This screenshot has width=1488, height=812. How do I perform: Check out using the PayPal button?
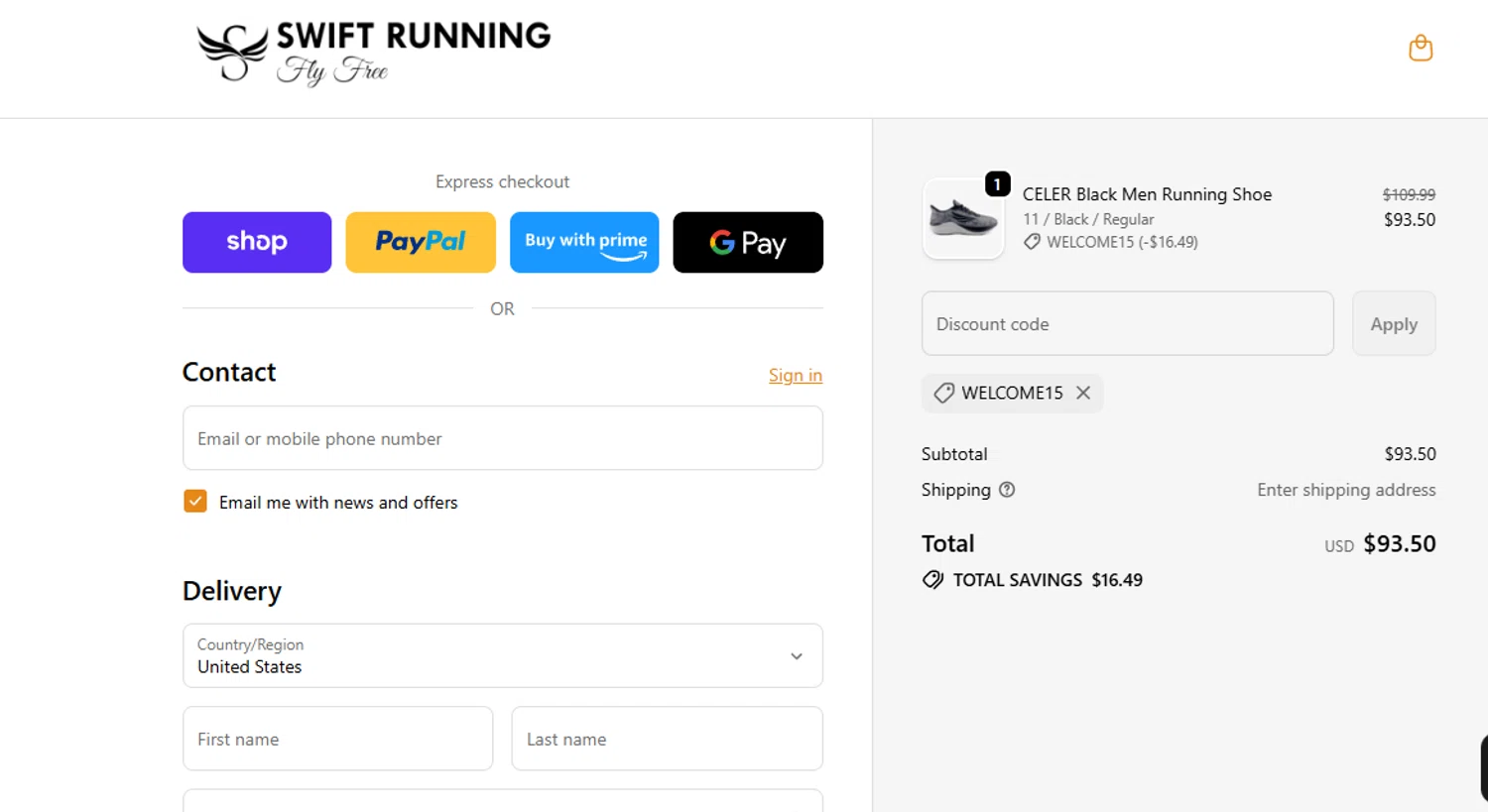[x=421, y=242]
